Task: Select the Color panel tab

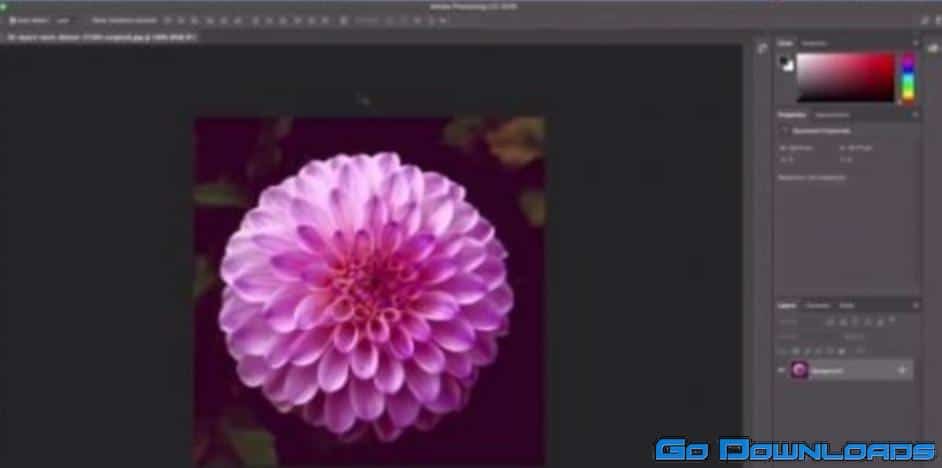Action: tap(786, 43)
